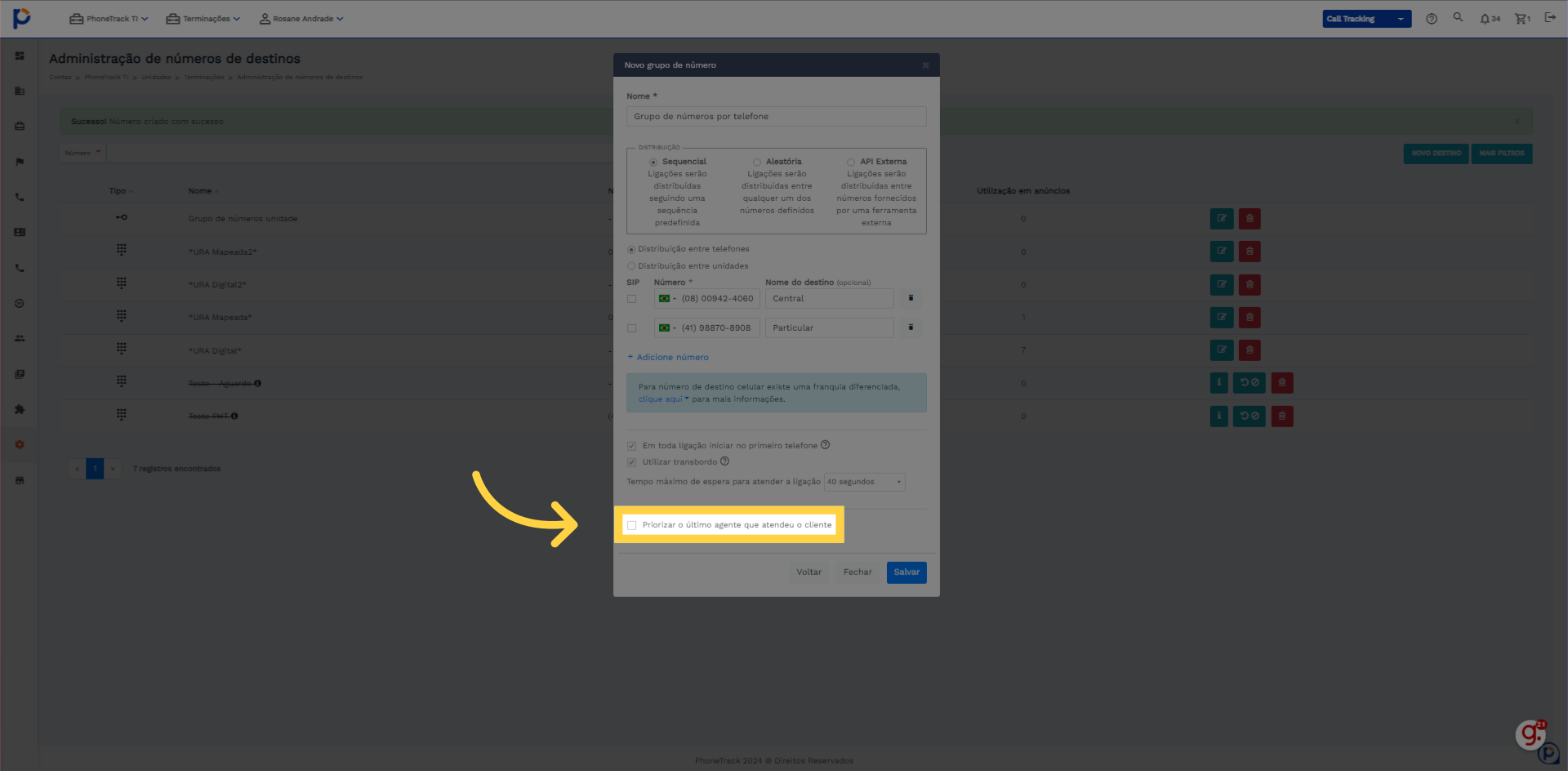This screenshot has height=771, width=1568.
Task: Click the Voltar button
Action: [808, 573]
